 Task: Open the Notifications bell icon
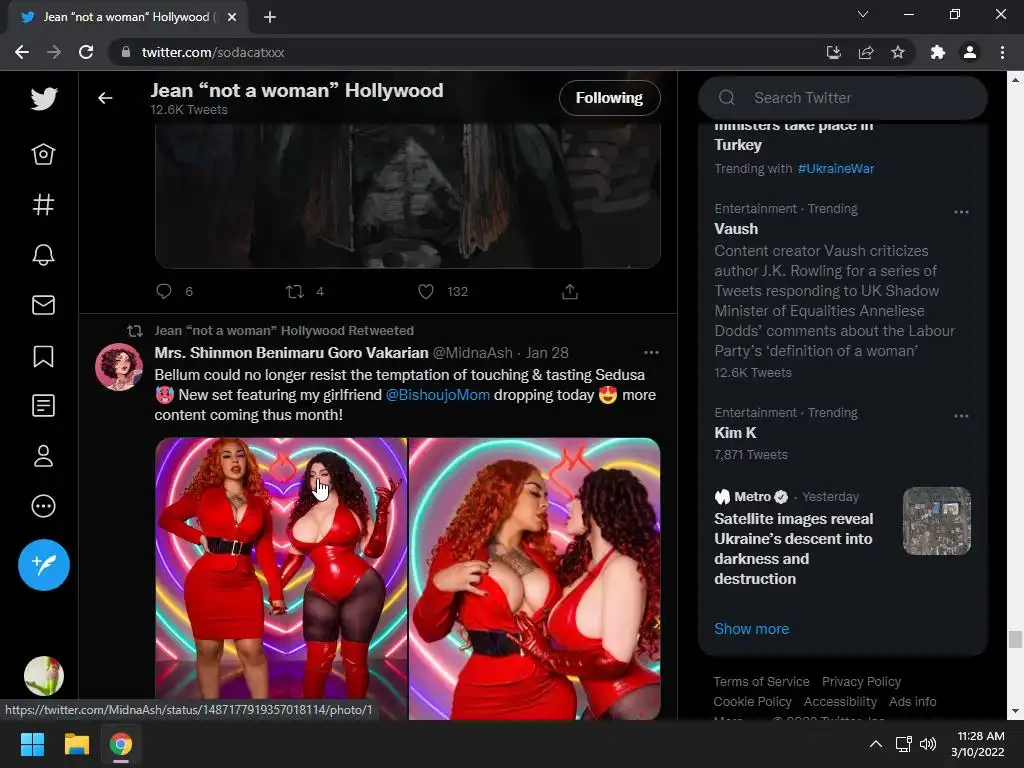tap(44, 255)
